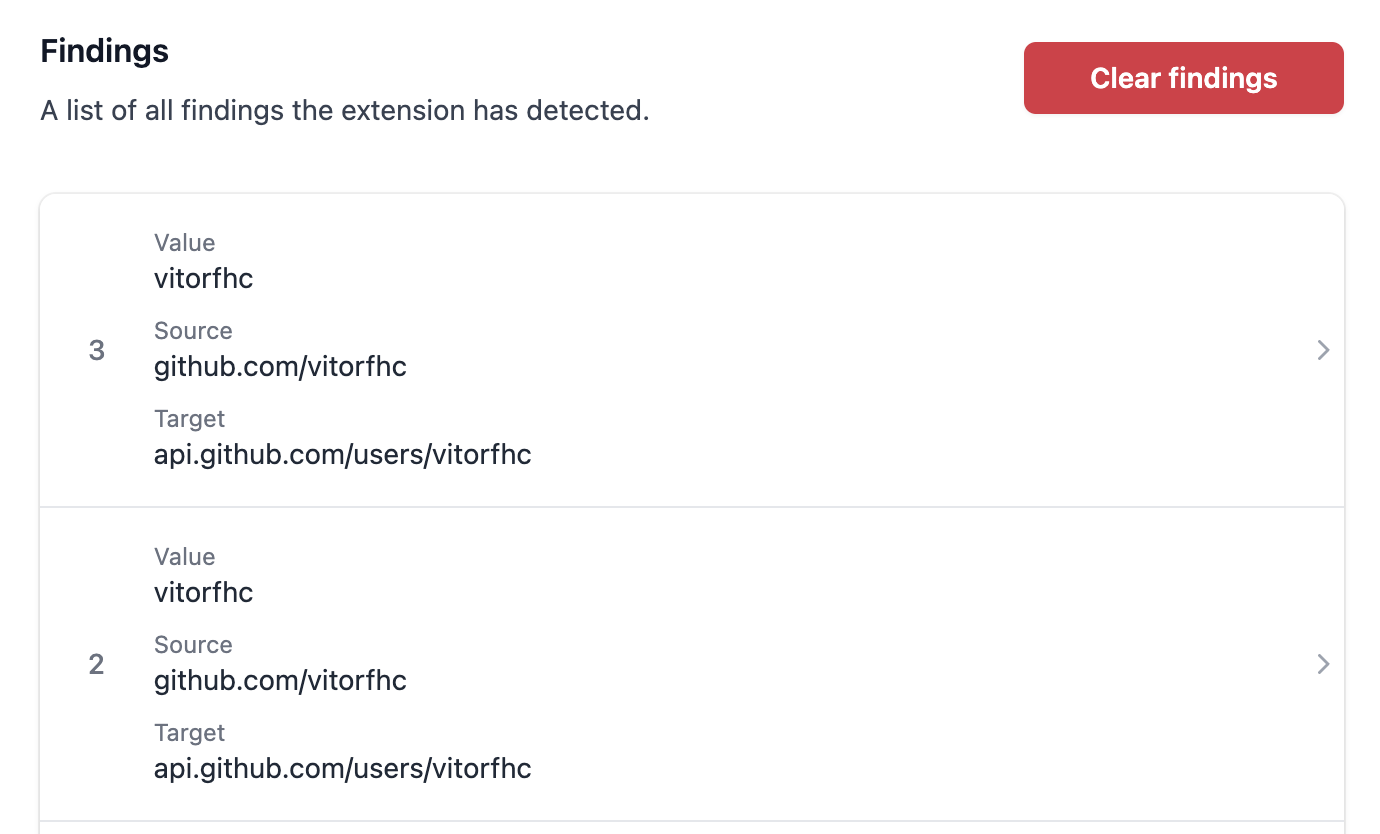Click the Source label in finding 2
The image size is (1380, 834).
193,645
